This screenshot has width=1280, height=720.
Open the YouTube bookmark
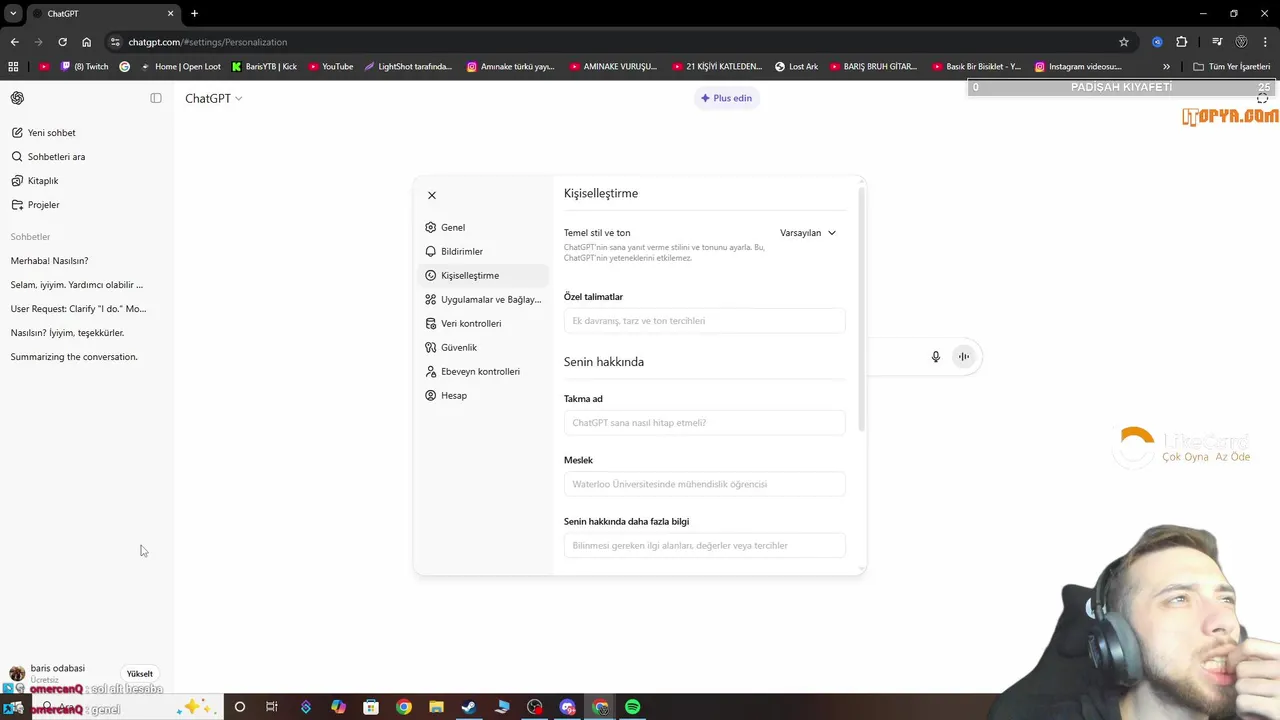(x=330, y=67)
